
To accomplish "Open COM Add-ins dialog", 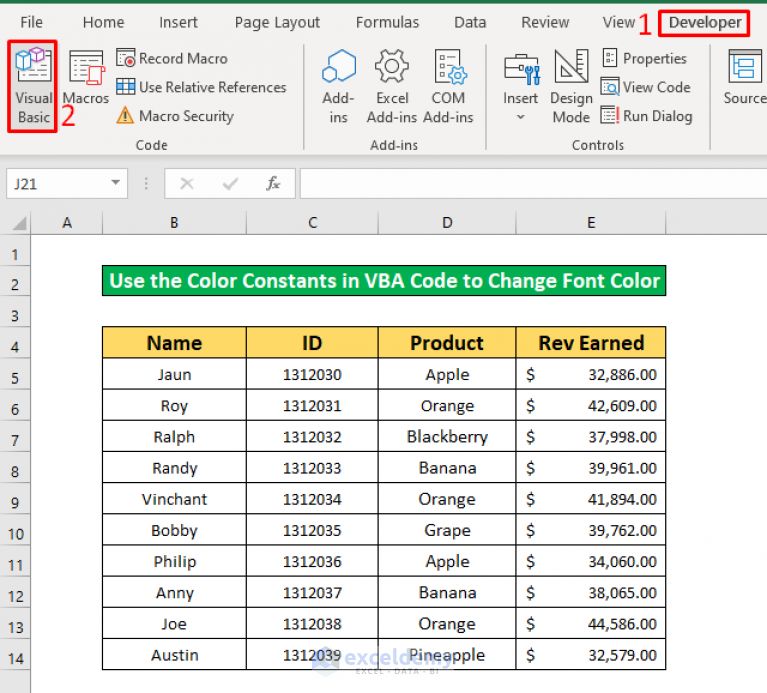I will coord(449,87).
